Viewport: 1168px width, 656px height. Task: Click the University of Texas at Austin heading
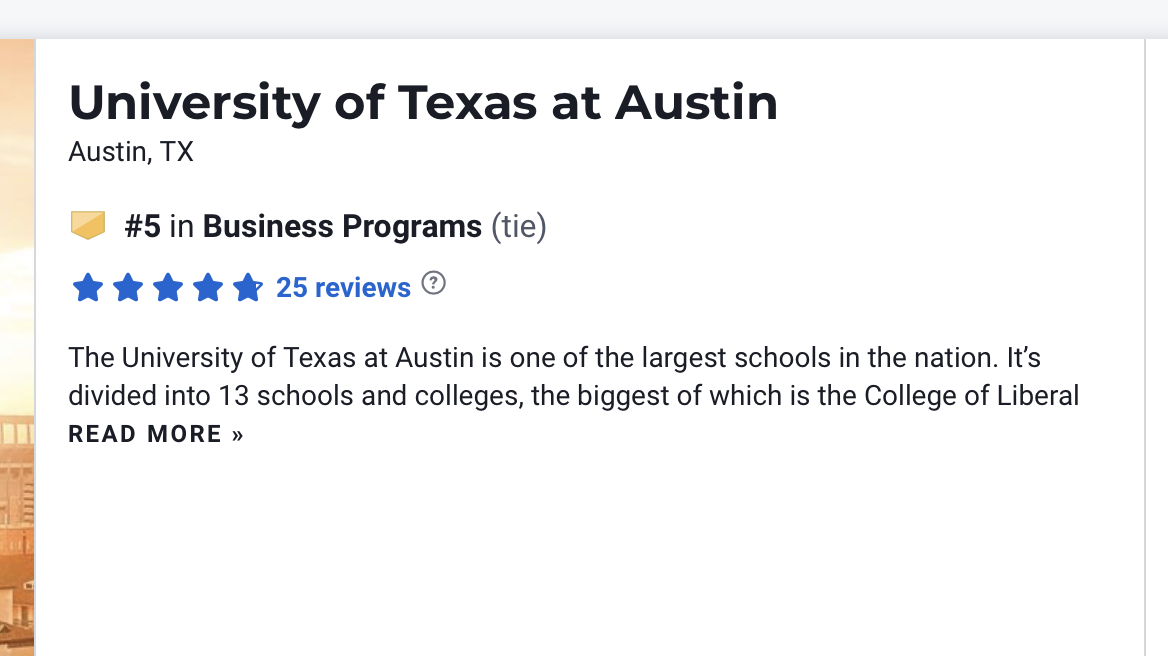click(x=423, y=102)
